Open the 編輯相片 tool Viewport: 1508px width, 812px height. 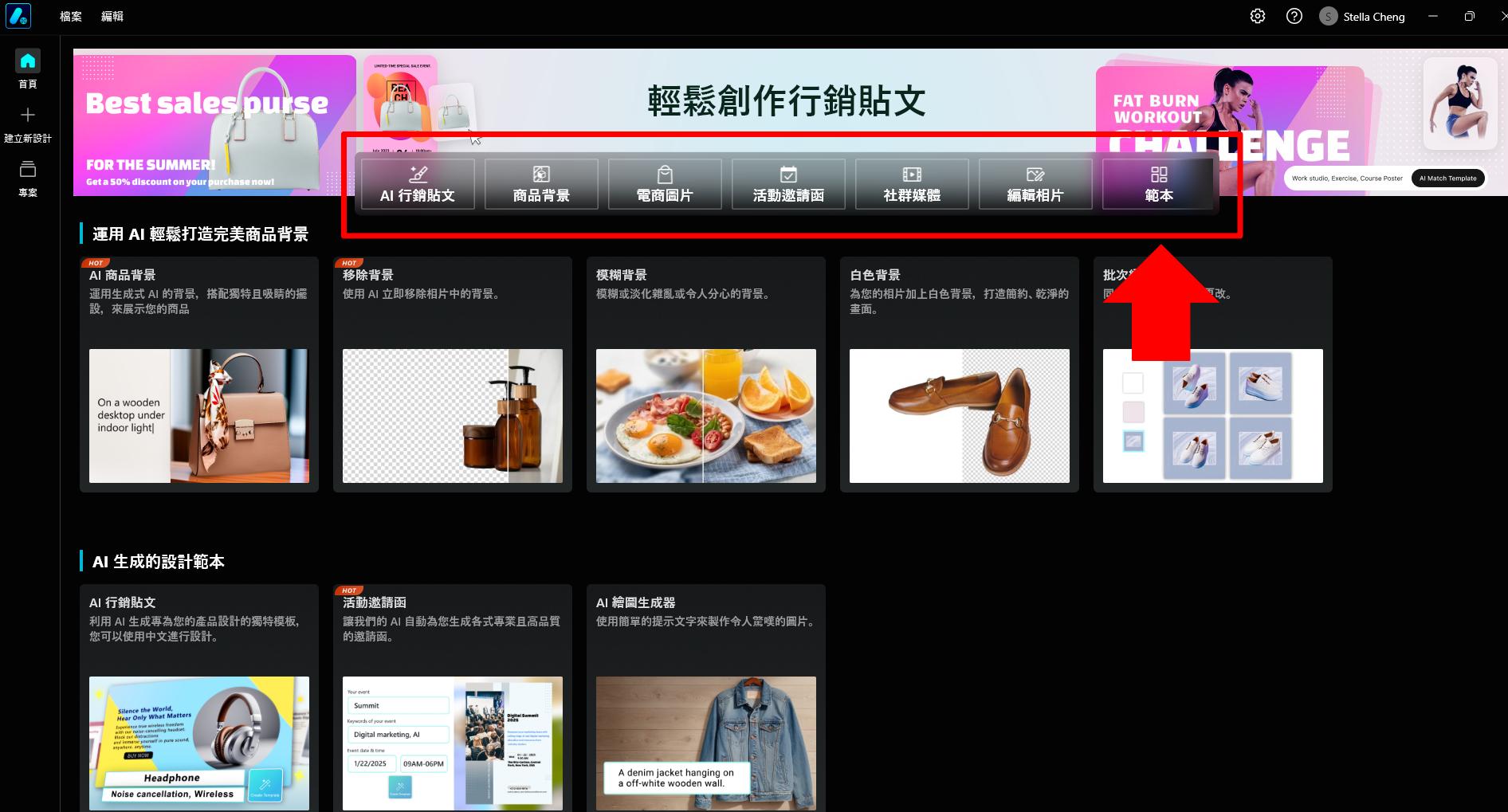[1035, 184]
